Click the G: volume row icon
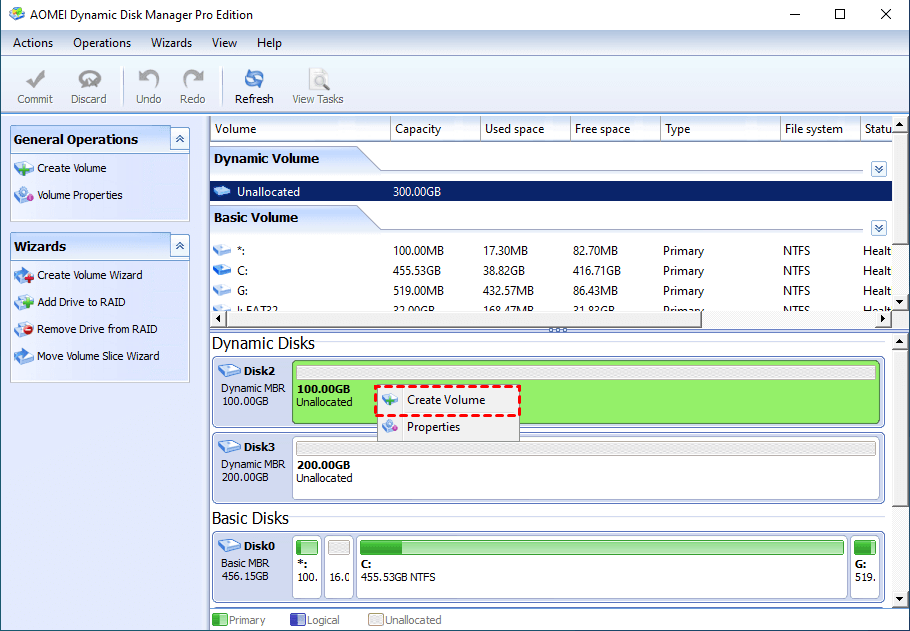910x631 pixels. [222, 290]
